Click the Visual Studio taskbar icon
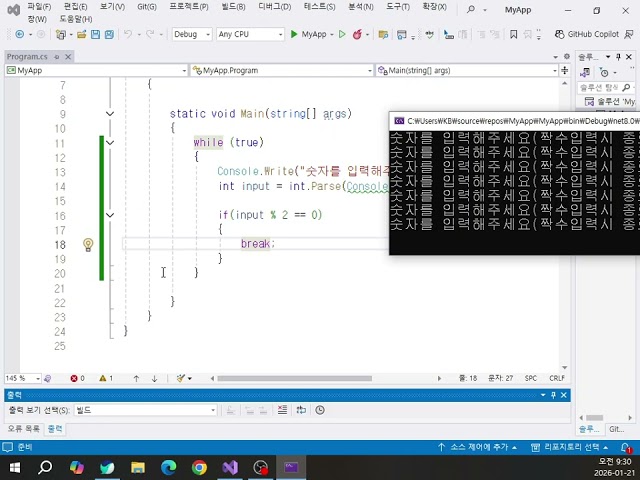 230,467
